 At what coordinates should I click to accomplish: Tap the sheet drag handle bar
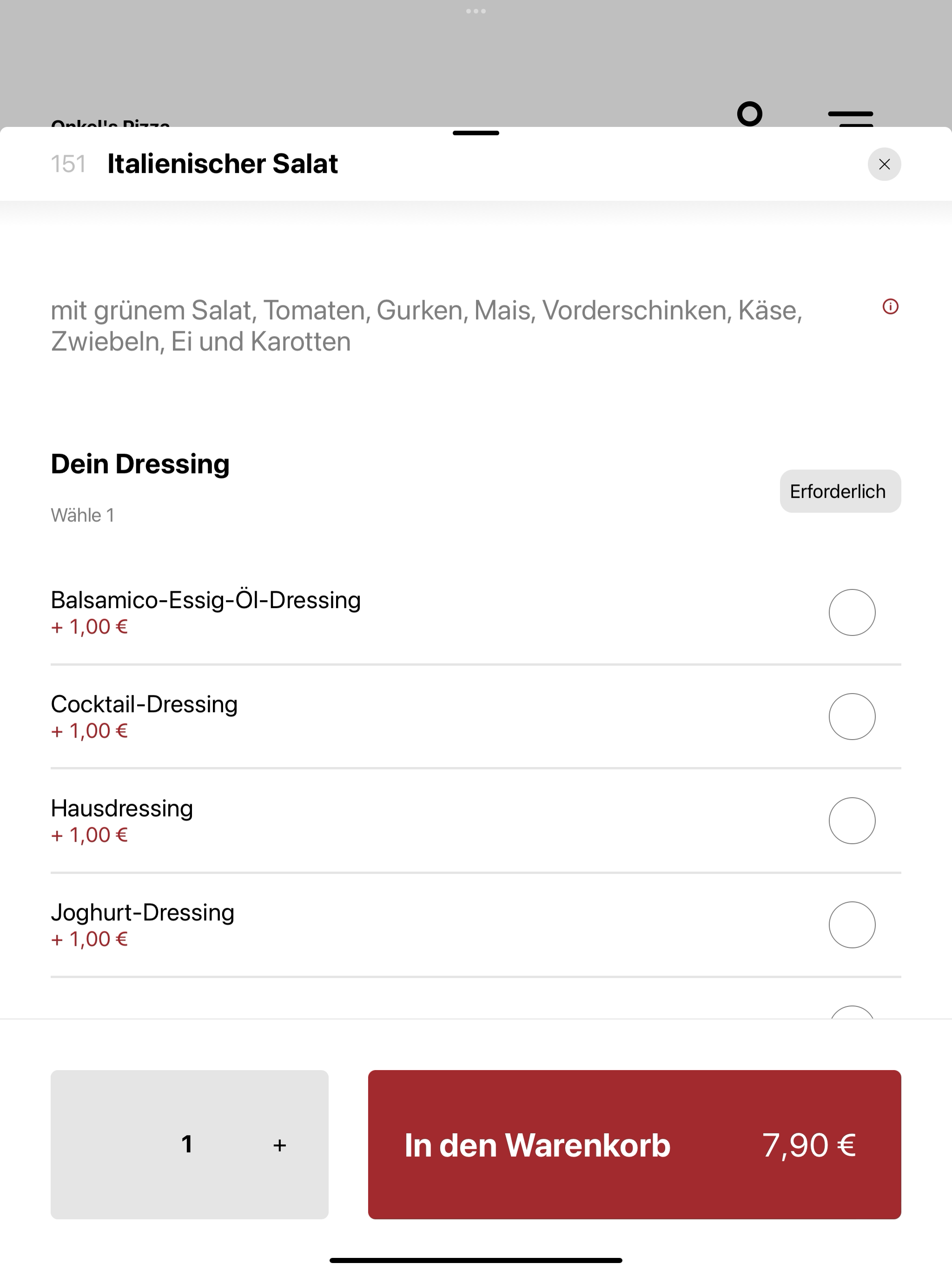tap(476, 132)
